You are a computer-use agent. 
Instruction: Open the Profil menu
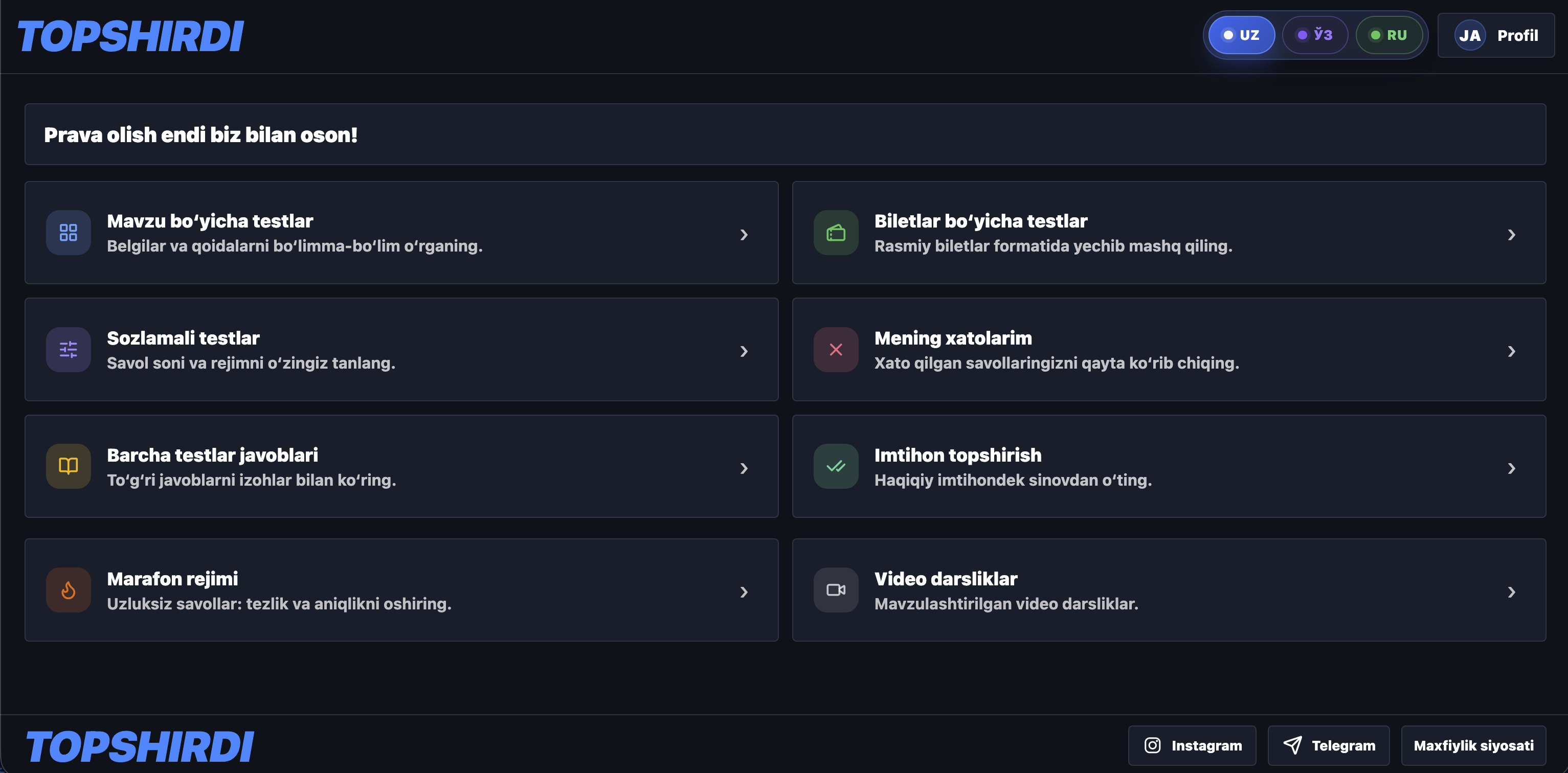(1495, 35)
